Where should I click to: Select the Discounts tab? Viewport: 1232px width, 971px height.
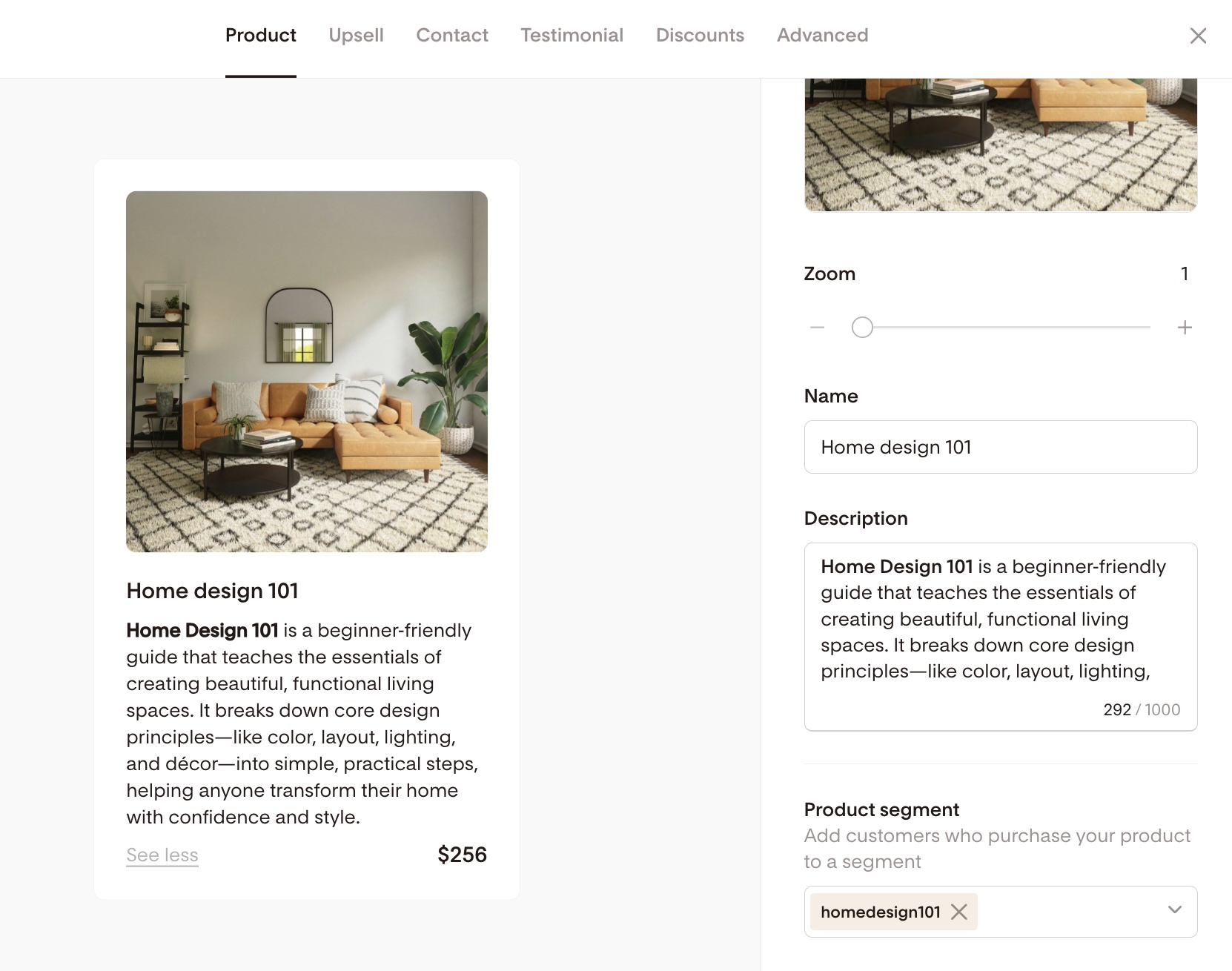coord(700,36)
